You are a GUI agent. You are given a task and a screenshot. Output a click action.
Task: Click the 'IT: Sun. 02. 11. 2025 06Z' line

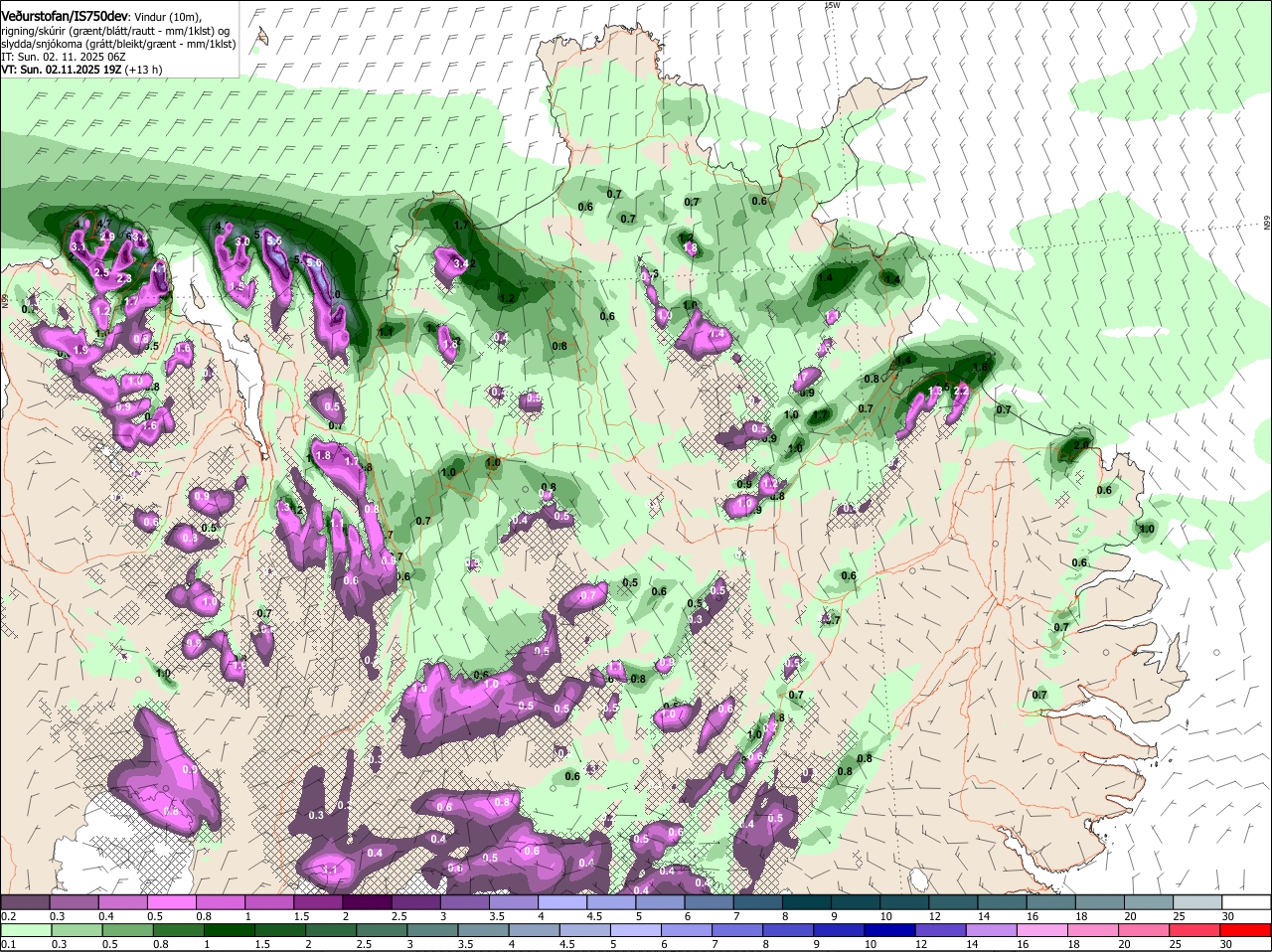[64, 57]
